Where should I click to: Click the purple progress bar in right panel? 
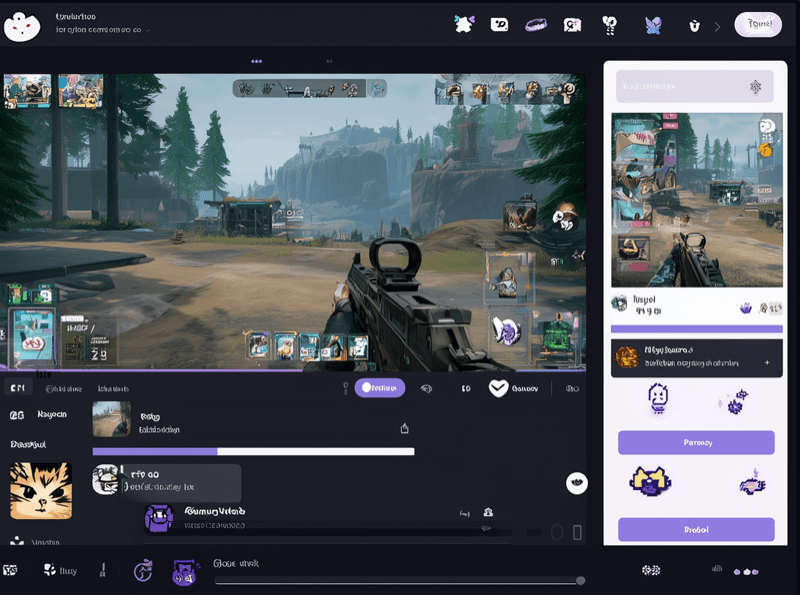tap(697, 329)
